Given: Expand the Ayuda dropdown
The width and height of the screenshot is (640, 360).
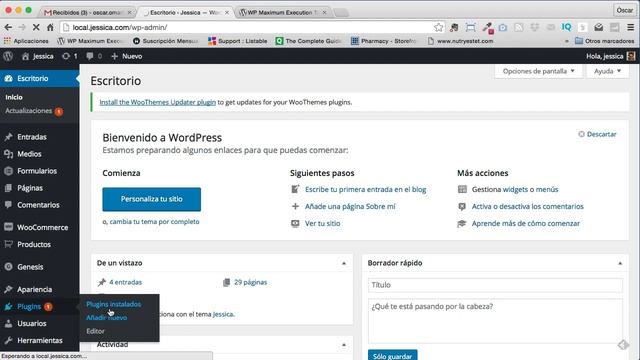Looking at the screenshot, I should tap(607, 71).
